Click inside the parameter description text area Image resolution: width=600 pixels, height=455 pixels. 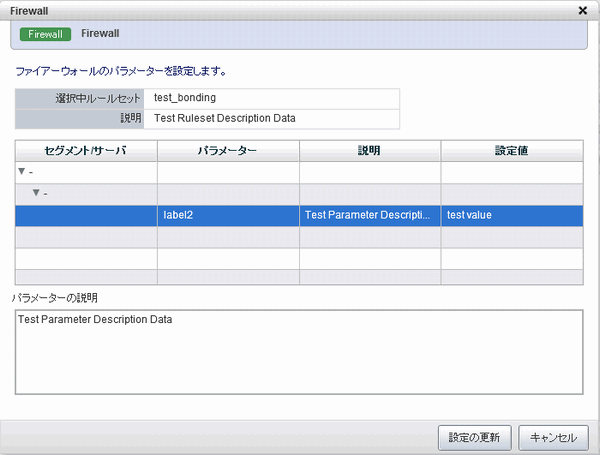[x=299, y=352]
